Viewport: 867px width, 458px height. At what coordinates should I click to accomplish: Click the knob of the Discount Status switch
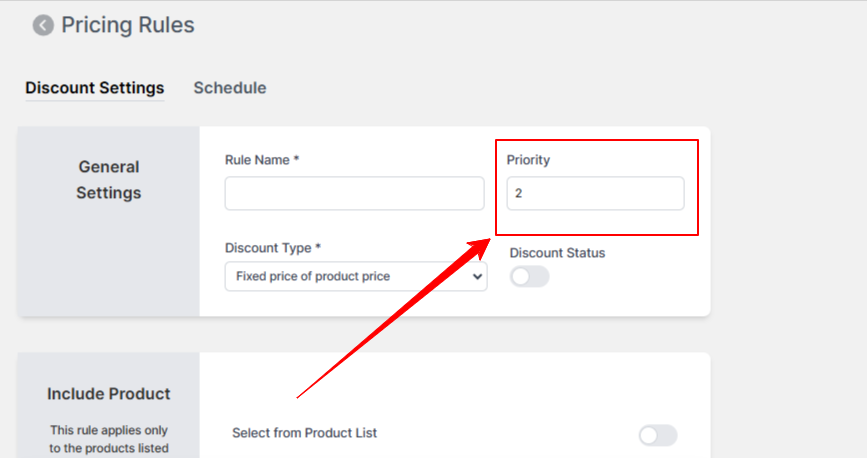tap(521, 277)
